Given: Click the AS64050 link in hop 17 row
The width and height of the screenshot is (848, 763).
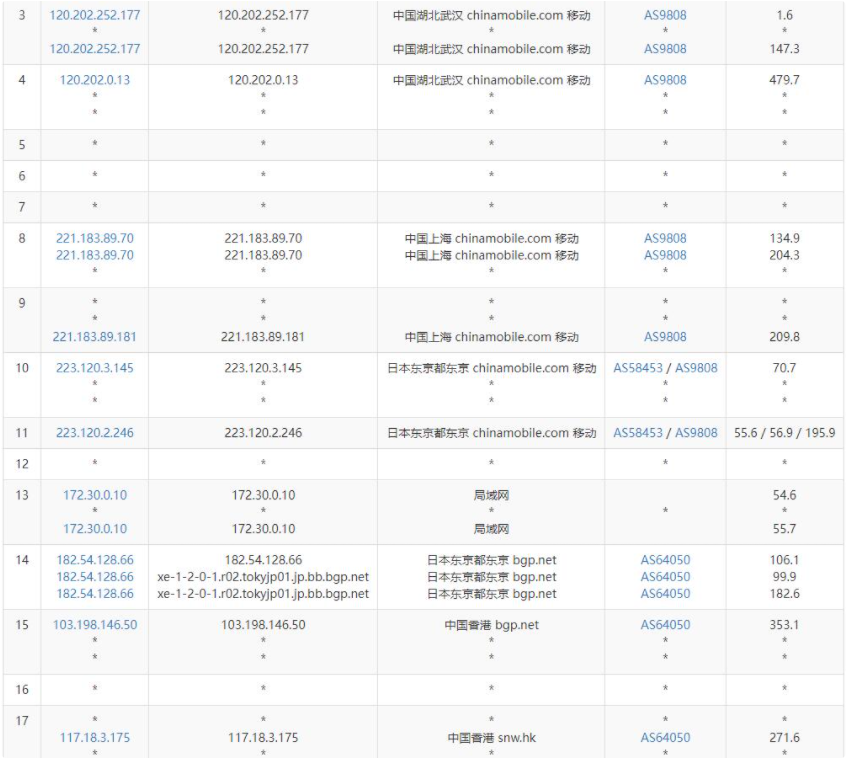Looking at the screenshot, I should click(x=665, y=738).
